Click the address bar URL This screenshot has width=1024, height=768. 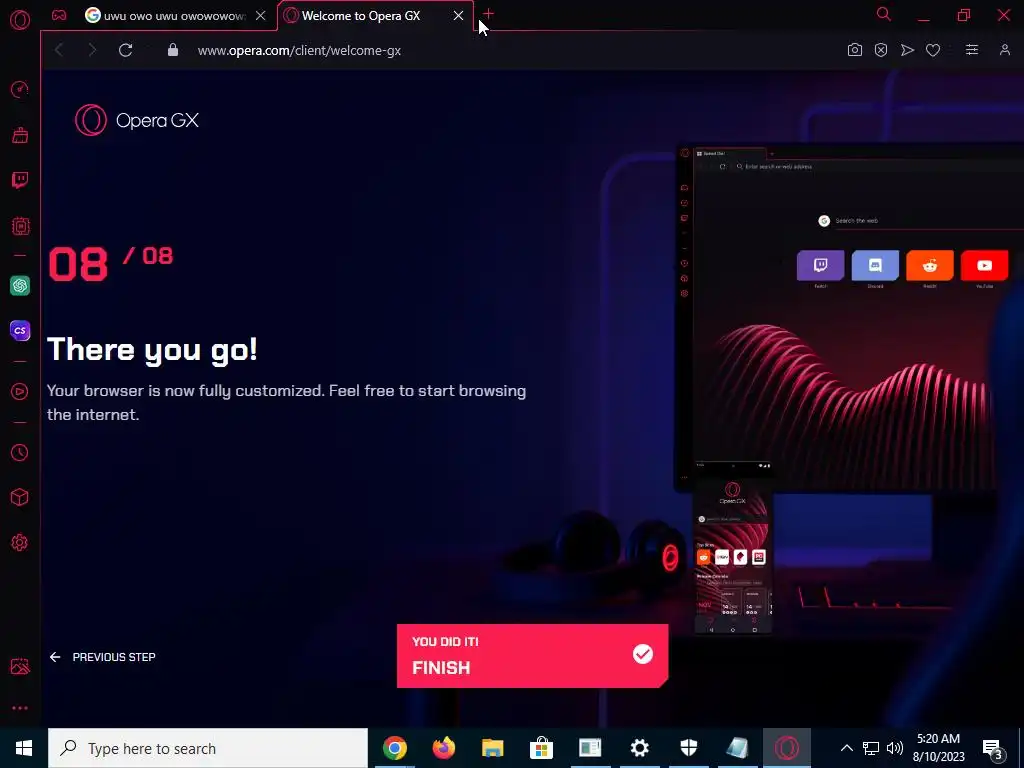coord(299,50)
